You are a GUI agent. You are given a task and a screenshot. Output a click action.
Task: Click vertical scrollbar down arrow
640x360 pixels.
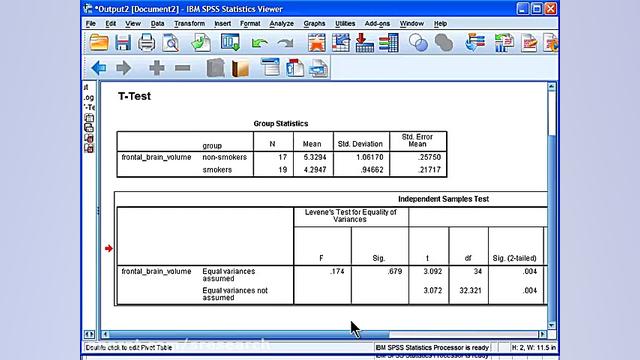click(551, 325)
